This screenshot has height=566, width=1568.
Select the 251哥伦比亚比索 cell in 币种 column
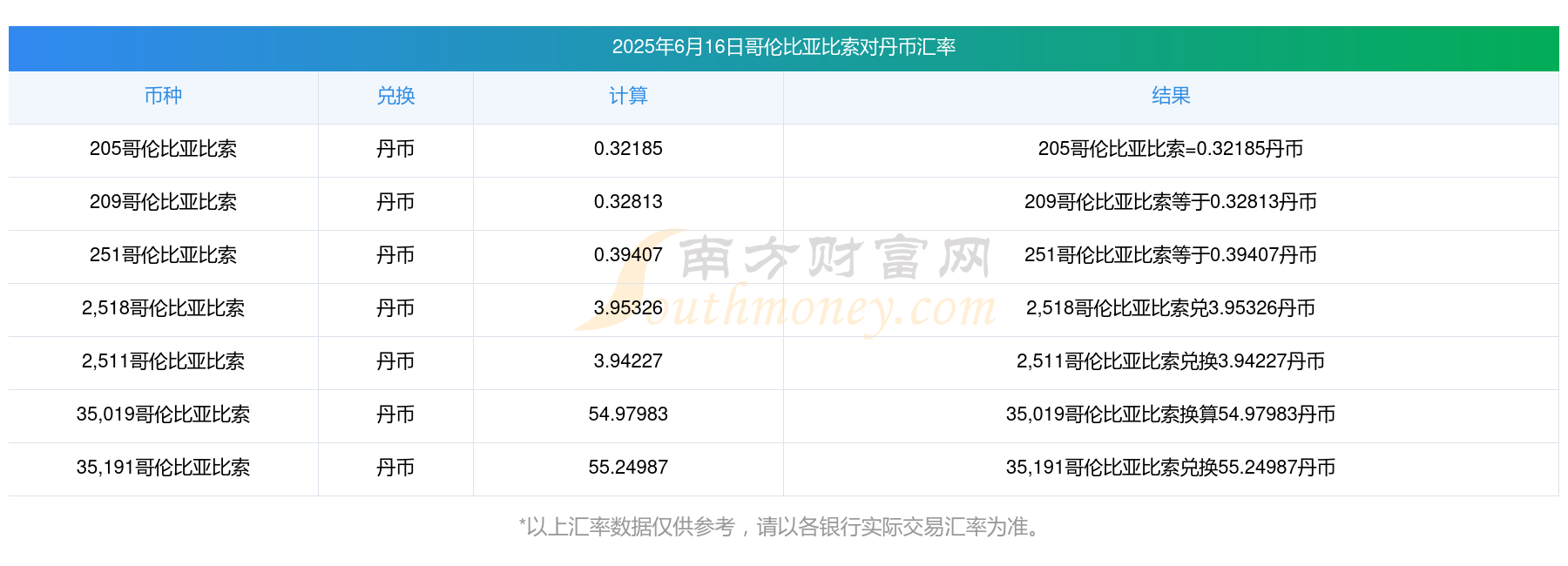[163, 255]
